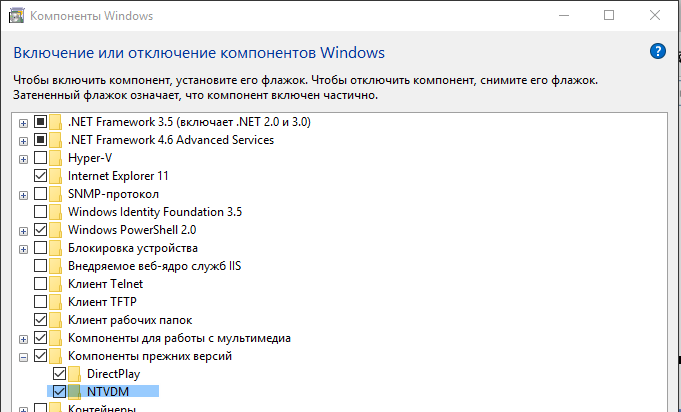
Task: Expand the .NET Framework 3.5 node
Action: pos(23,122)
